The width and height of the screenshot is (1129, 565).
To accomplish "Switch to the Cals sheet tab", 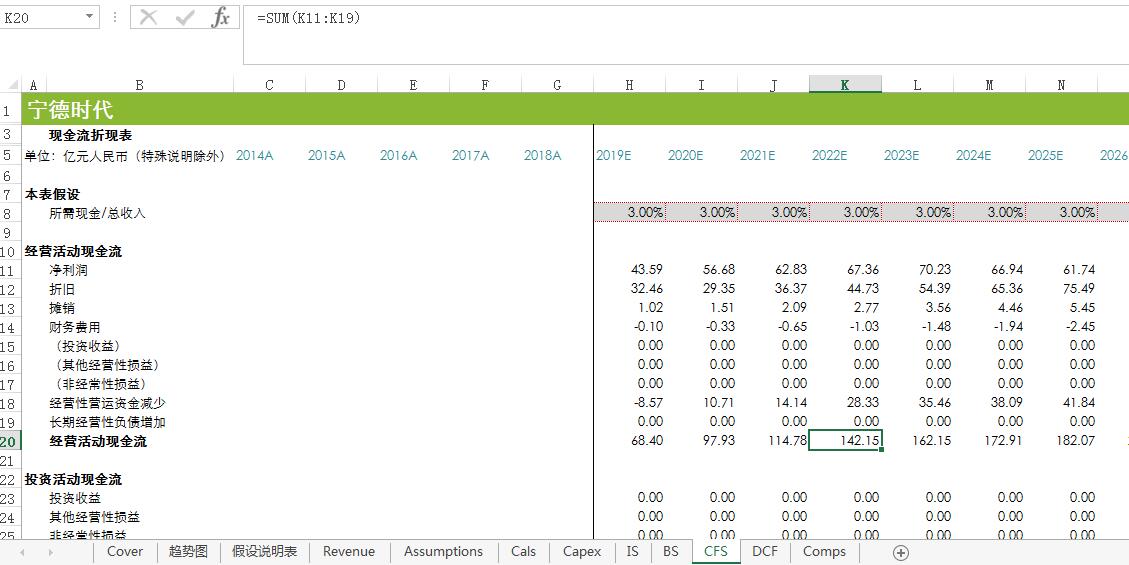I will tap(523, 552).
